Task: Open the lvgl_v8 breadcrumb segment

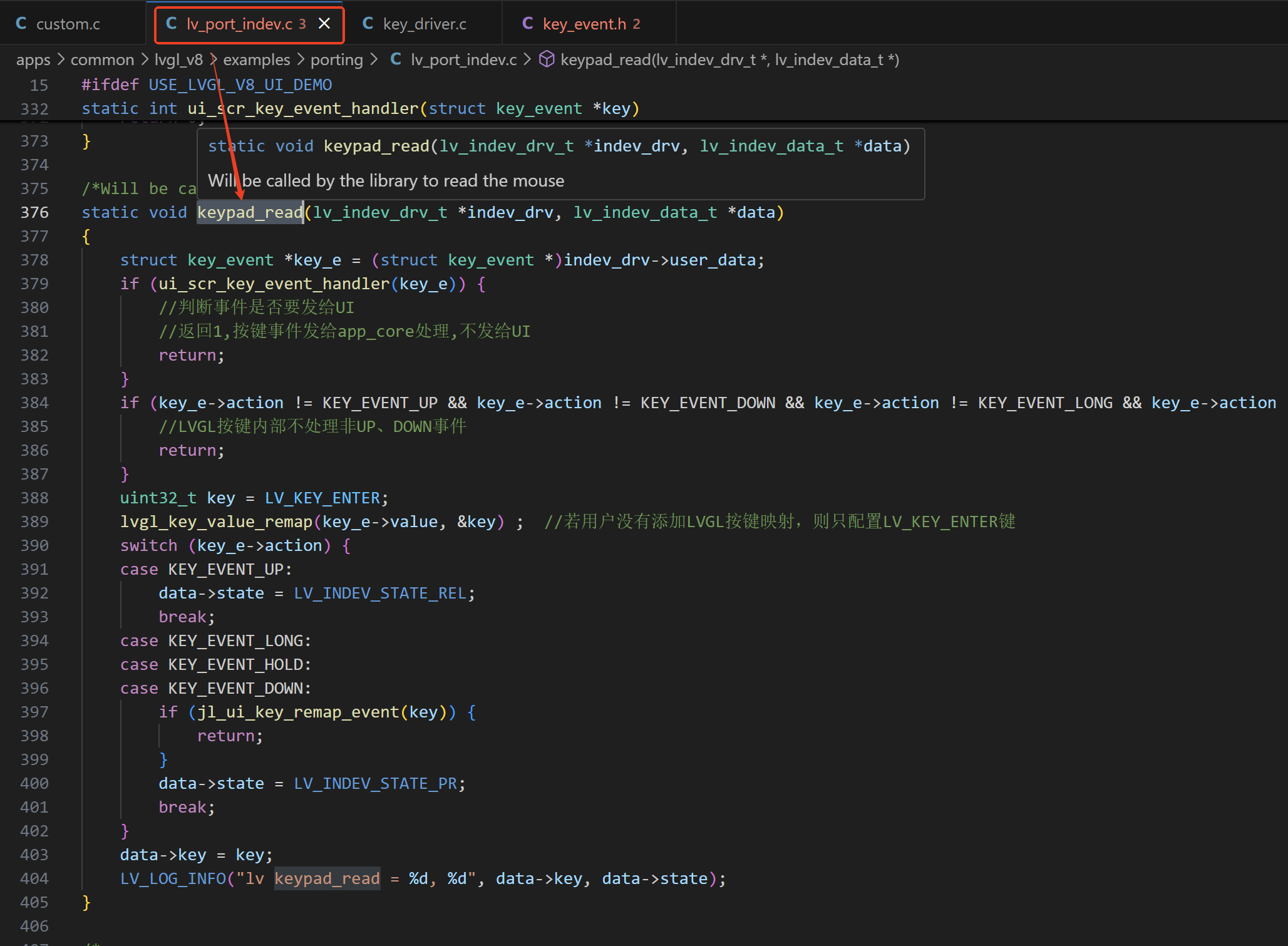Action: (178, 60)
